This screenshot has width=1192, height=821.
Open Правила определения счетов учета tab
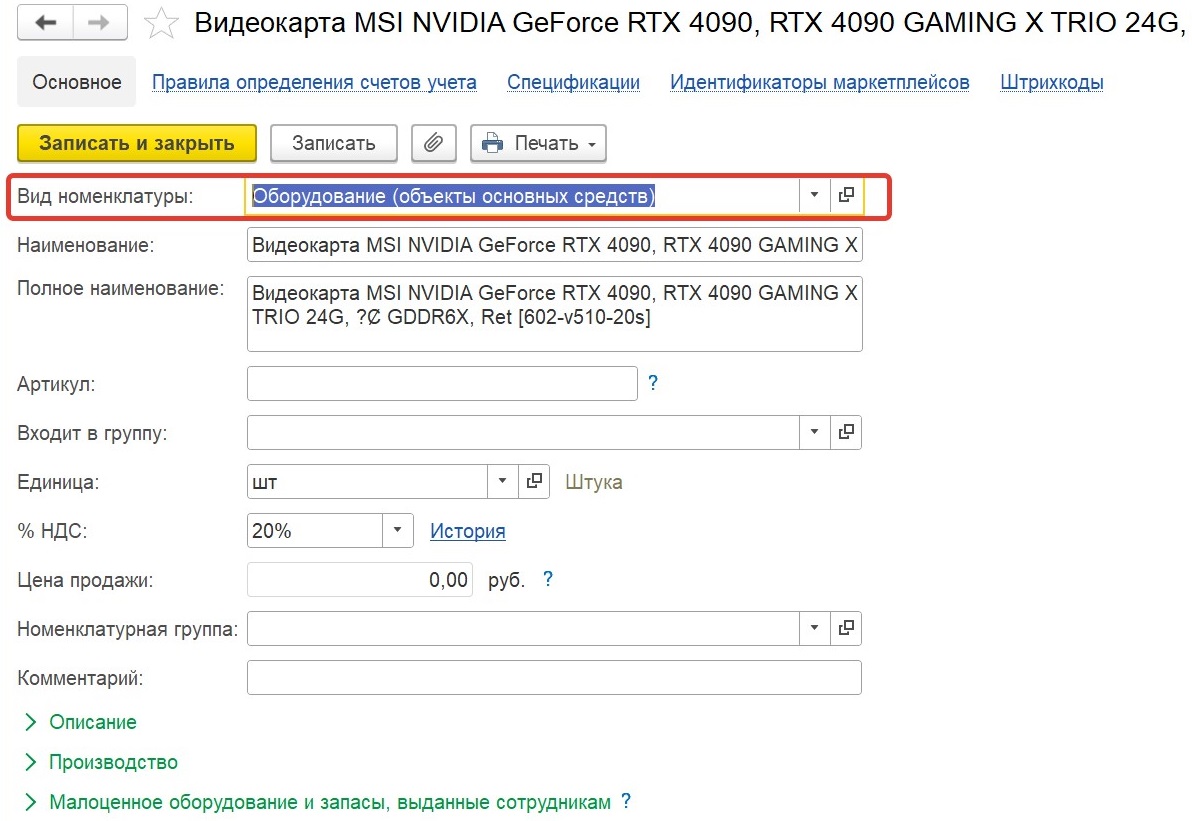pyautogui.click(x=314, y=82)
